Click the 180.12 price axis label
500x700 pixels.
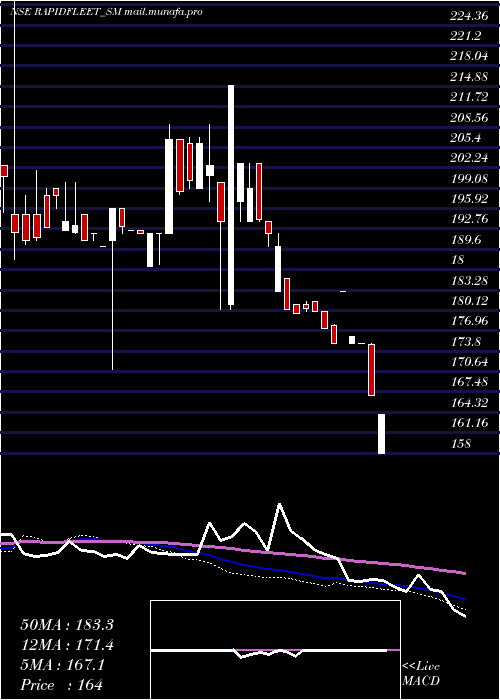pos(469,300)
